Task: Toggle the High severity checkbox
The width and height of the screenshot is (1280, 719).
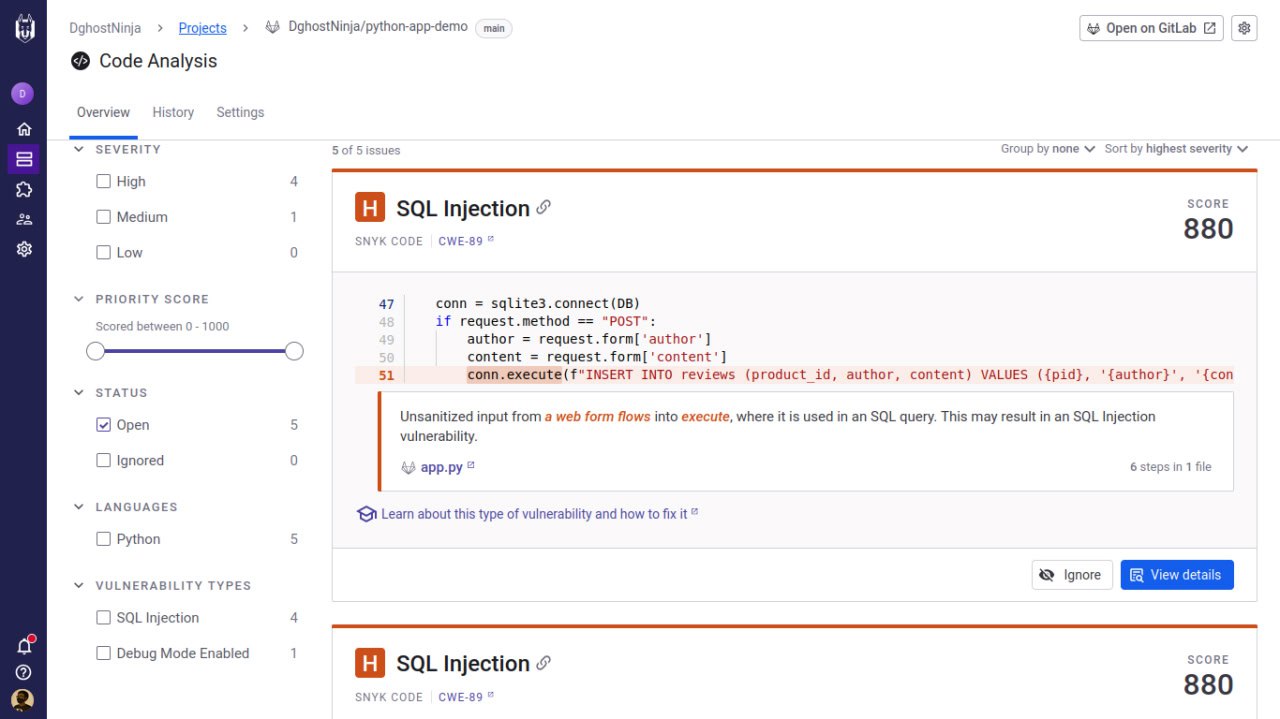Action: [103, 181]
